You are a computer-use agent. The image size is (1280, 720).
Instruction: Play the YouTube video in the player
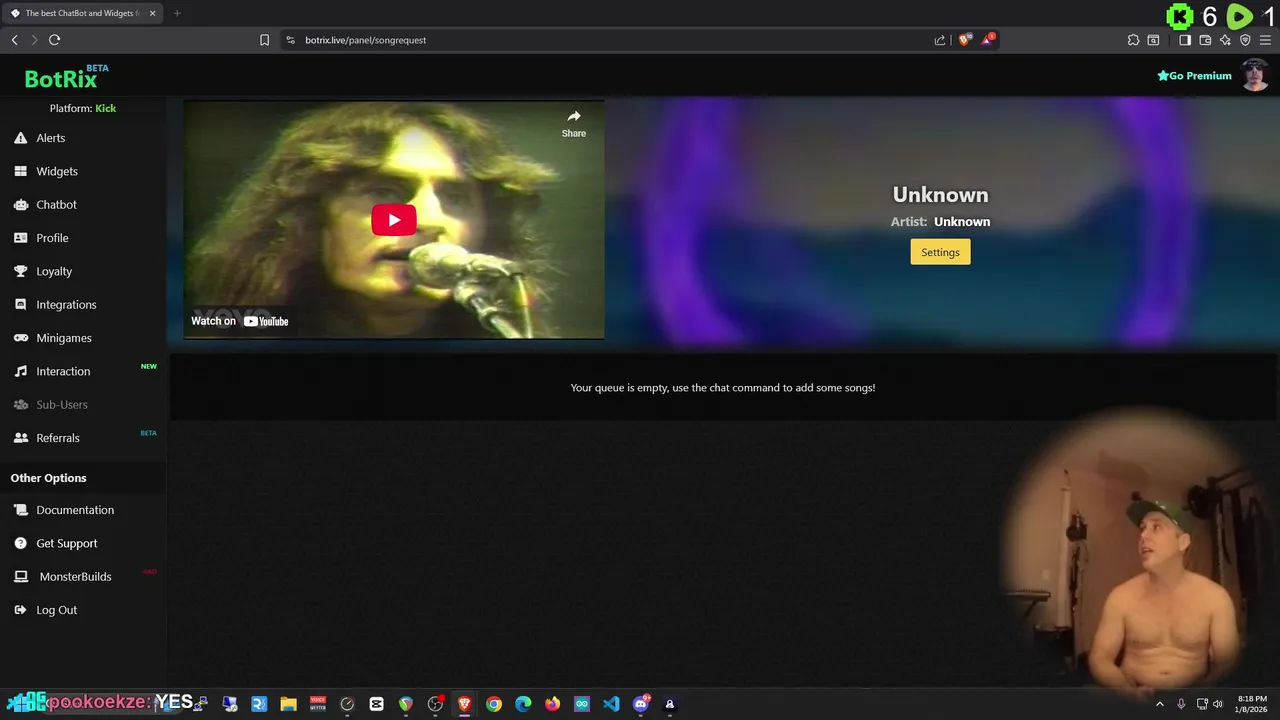[394, 220]
